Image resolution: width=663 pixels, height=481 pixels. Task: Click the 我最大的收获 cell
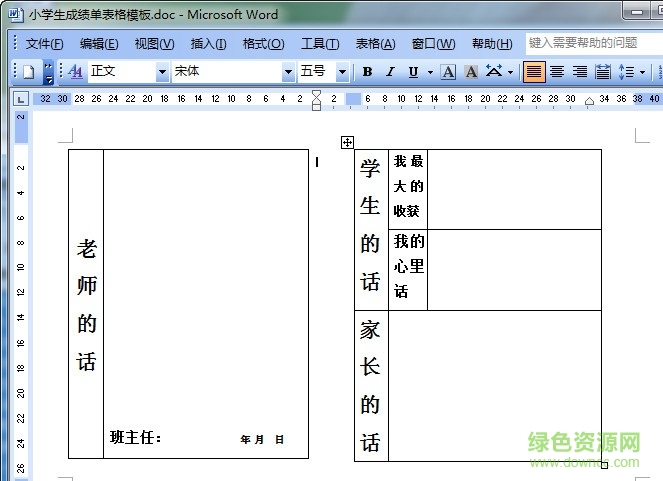(408, 189)
